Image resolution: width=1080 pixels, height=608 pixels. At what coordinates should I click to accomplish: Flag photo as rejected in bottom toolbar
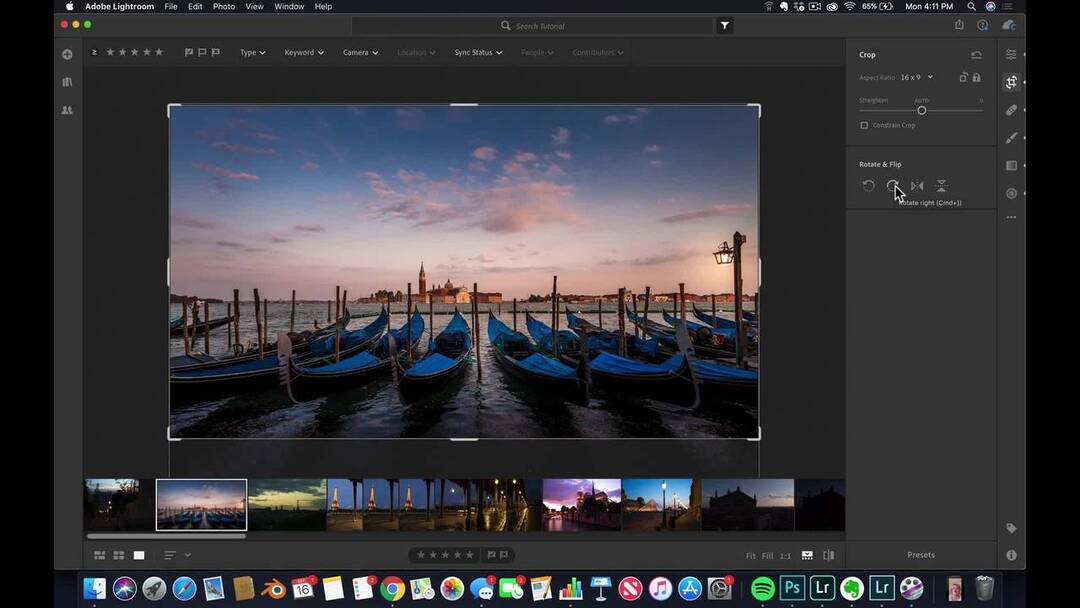(504, 555)
